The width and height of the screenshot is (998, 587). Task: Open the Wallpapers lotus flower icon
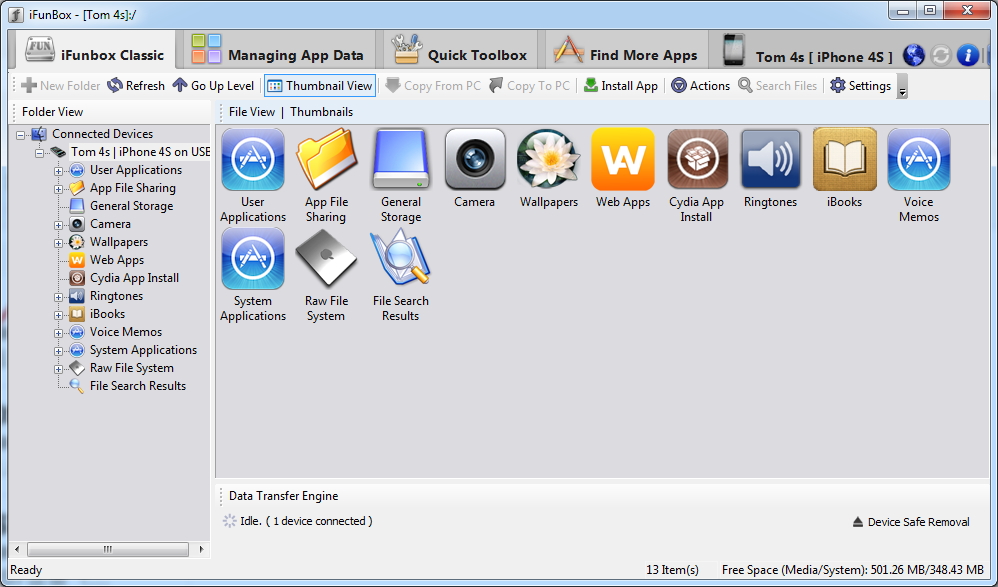549,160
